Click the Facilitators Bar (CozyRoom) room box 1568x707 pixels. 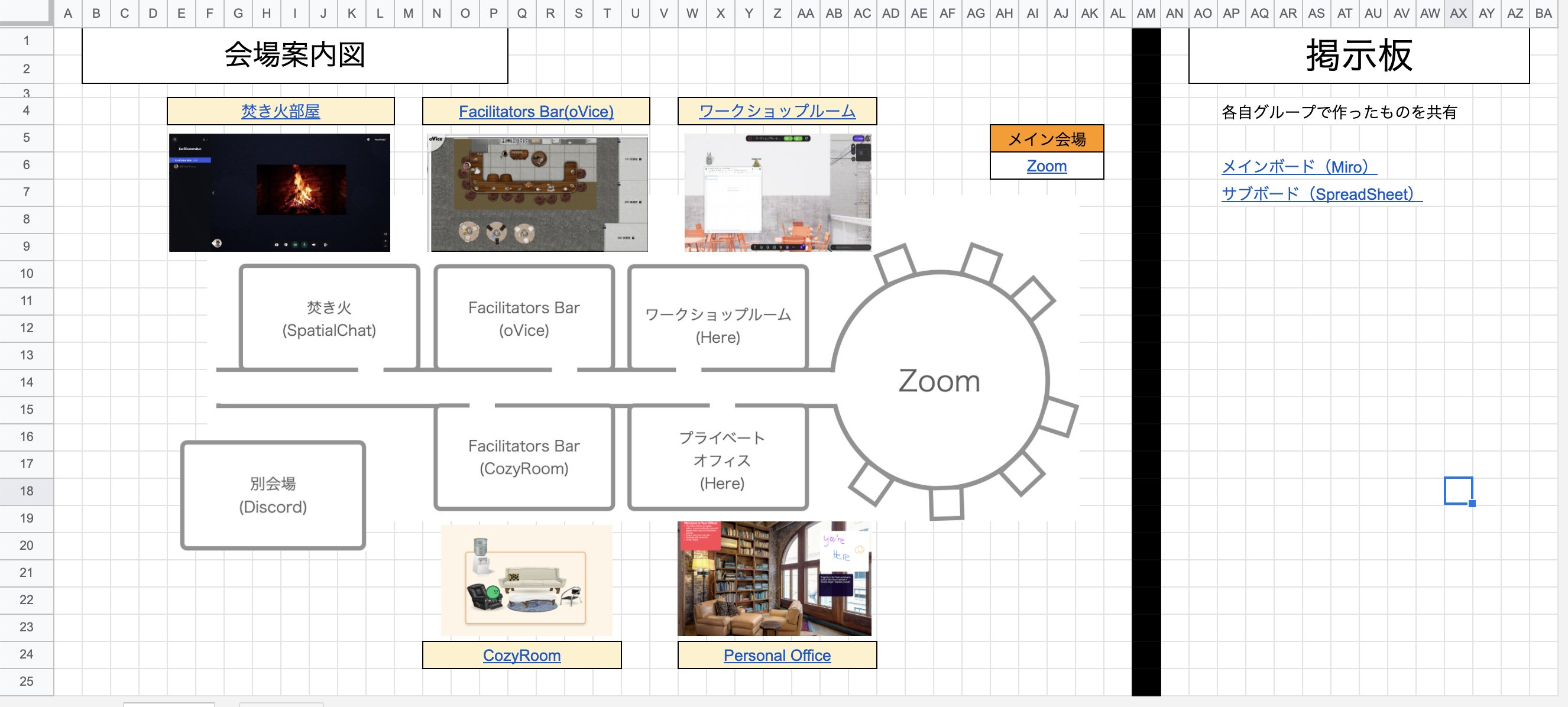524,457
